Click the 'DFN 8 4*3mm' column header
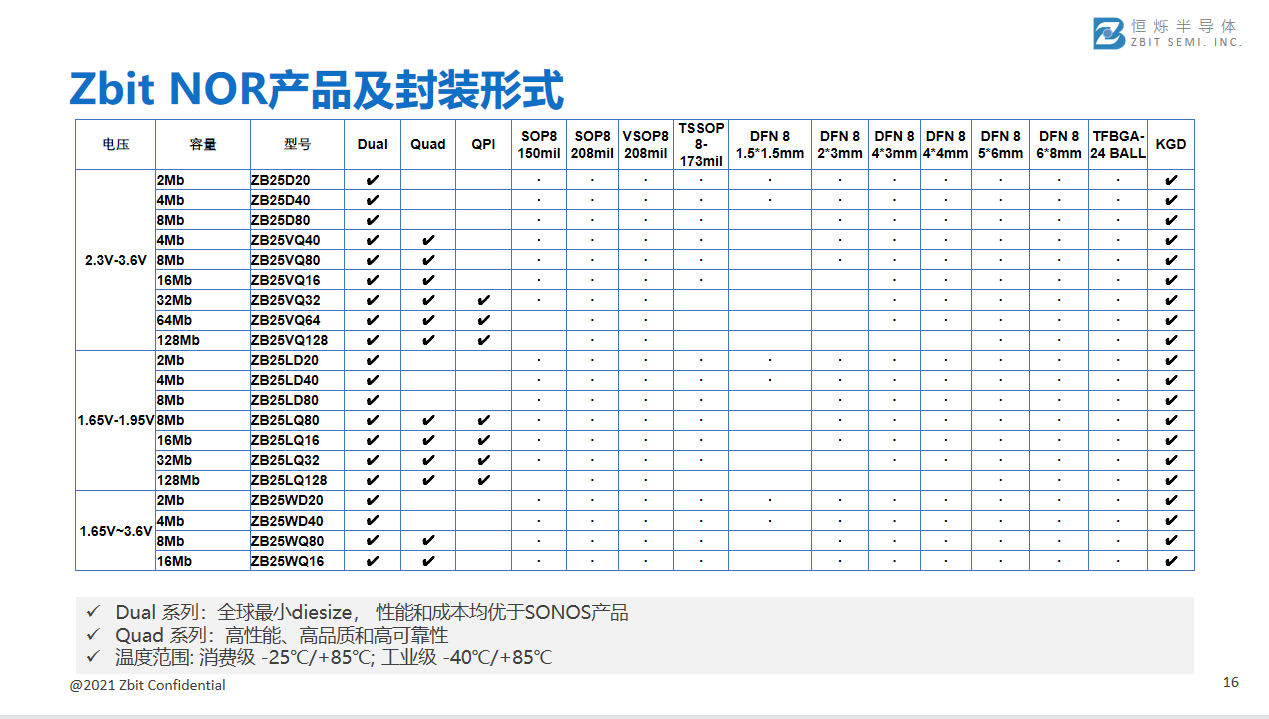Image resolution: width=1269 pixels, height=719 pixels. tap(894, 144)
